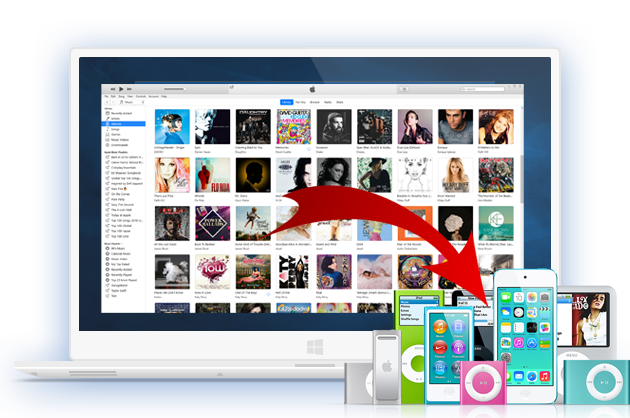This screenshot has height=418, width=630.
Task: Open the Hilary Duff Most Wanted album
Action: 455,175
